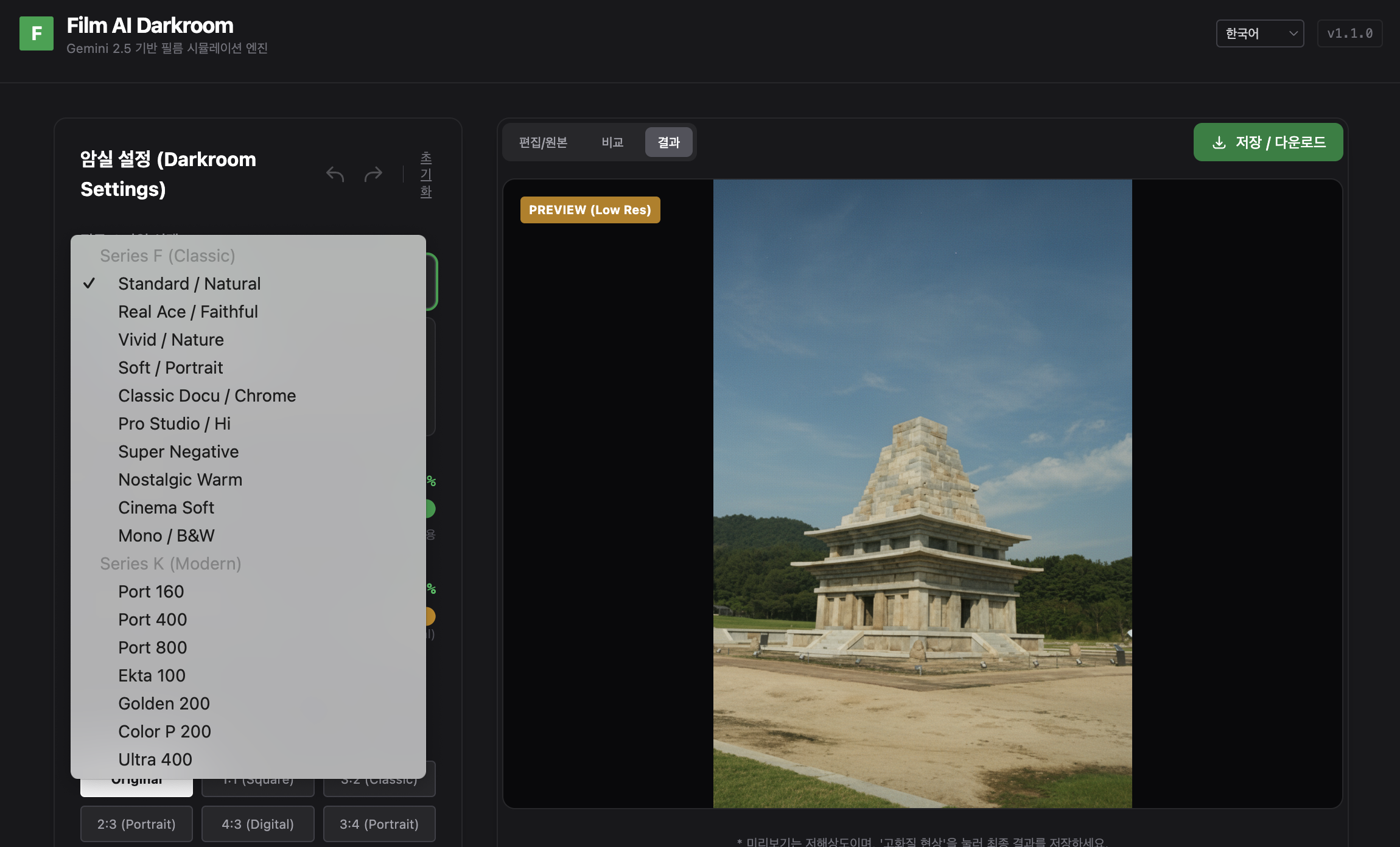Open the 한국어 language dropdown

[1259, 33]
